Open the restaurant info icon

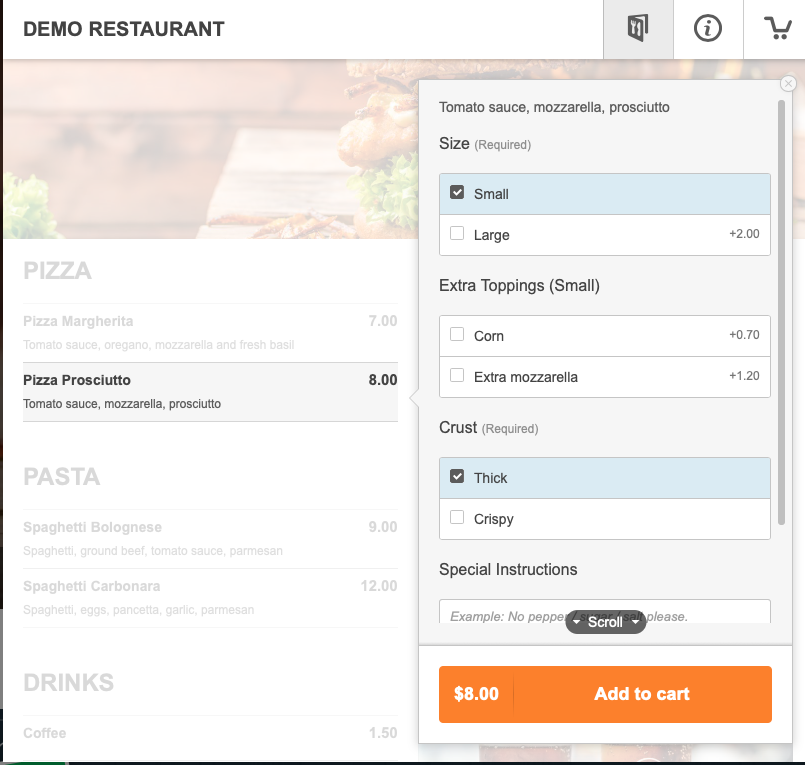[x=708, y=29]
